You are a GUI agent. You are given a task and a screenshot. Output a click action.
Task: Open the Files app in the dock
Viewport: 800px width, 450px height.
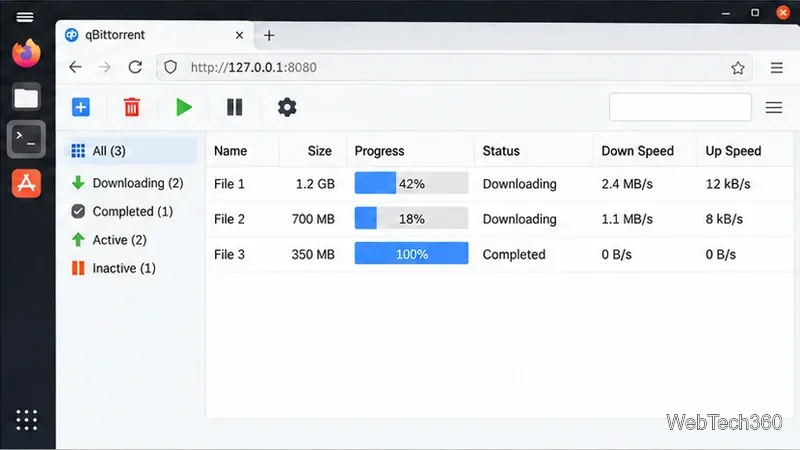point(26,97)
